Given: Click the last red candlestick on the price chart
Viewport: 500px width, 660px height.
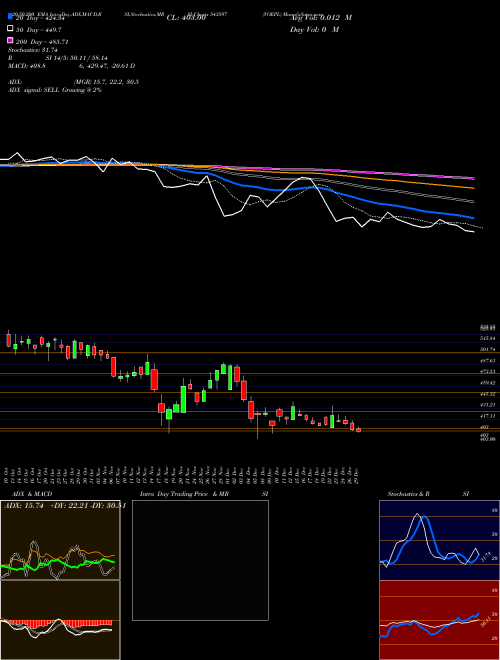Looking at the screenshot, I should [359, 430].
